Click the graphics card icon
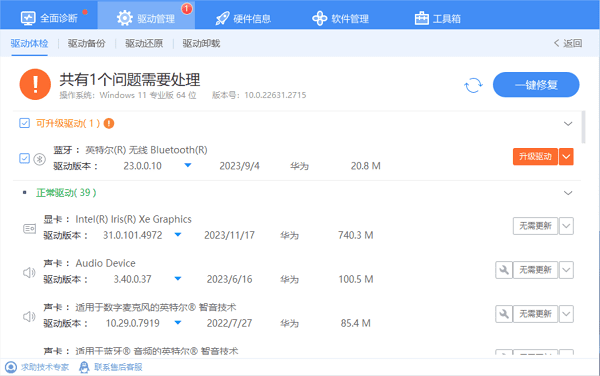 coord(29,229)
